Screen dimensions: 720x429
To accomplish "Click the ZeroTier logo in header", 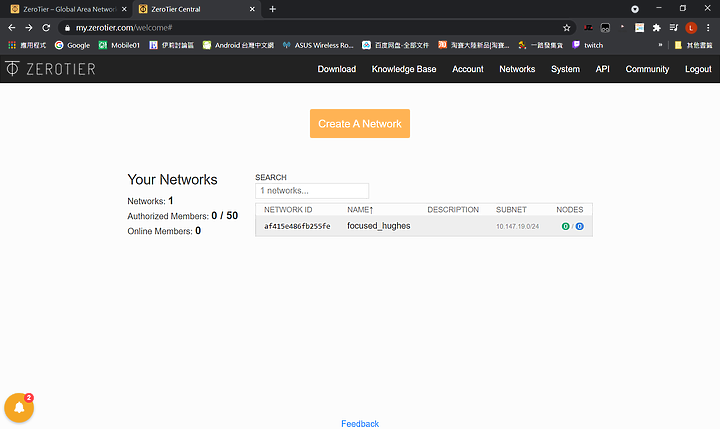I will [51, 69].
